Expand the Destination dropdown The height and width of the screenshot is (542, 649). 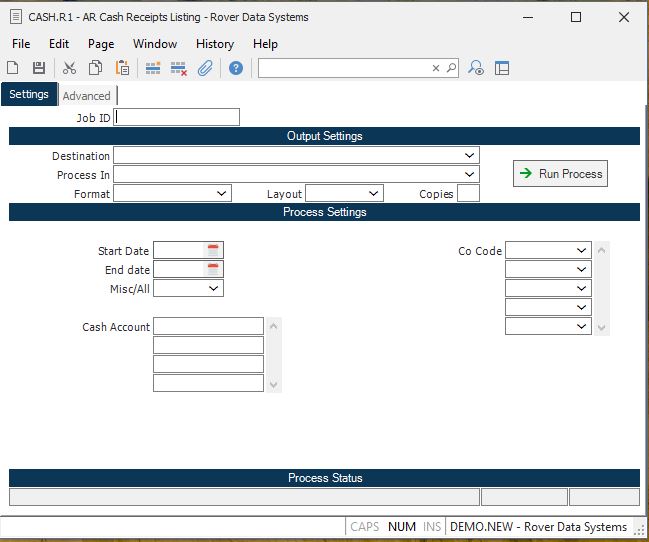click(x=469, y=156)
